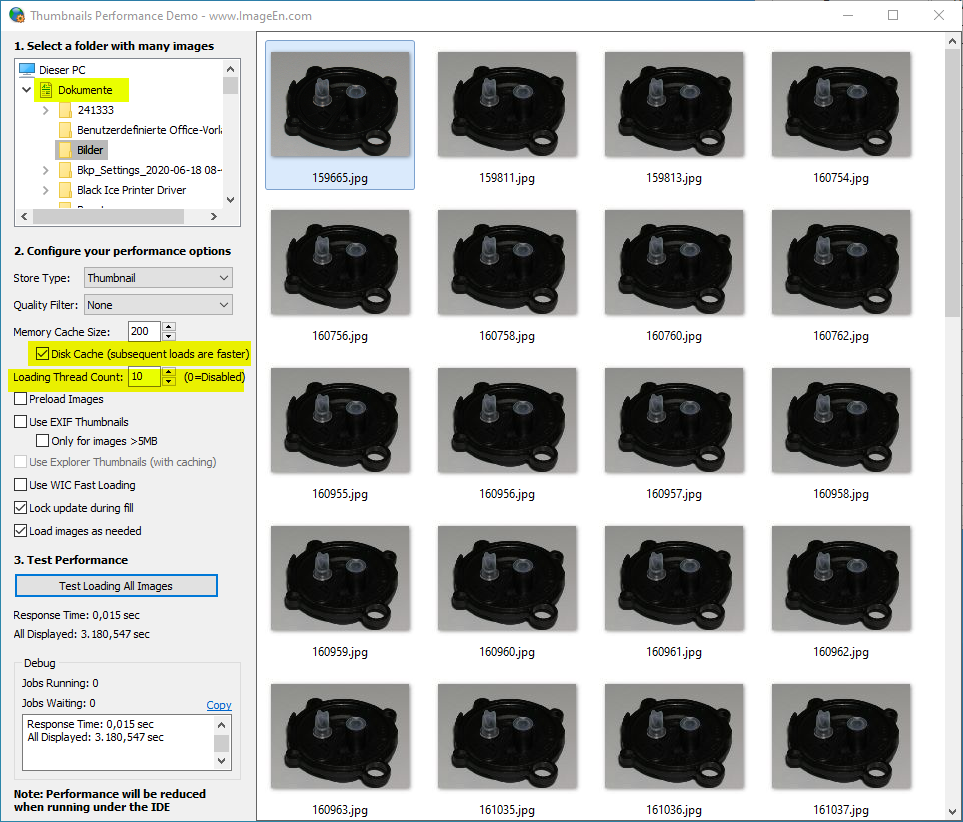Click debug log scroll down arrow
This screenshot has height=822, width=963.
pos(221,761)
